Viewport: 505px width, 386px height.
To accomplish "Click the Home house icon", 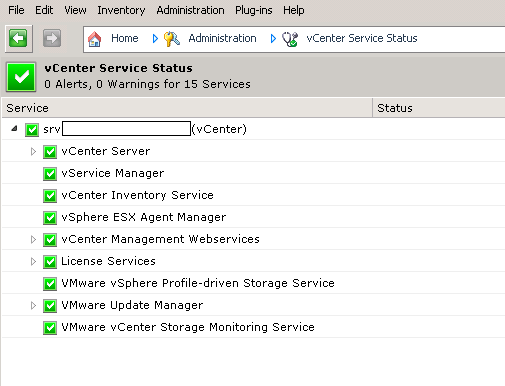I will [95, 39].
